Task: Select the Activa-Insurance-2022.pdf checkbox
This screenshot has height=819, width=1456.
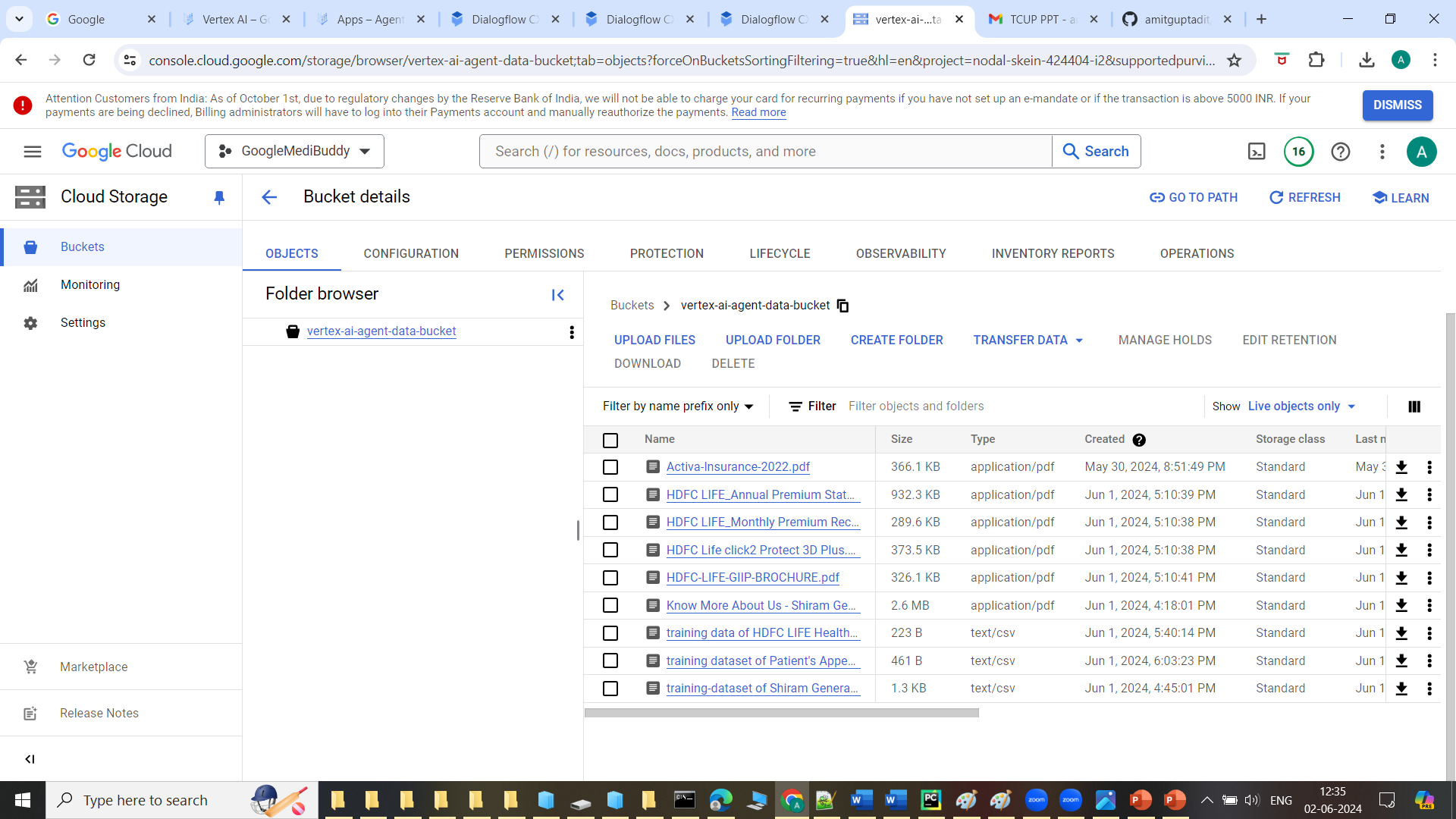Action: 610,467
